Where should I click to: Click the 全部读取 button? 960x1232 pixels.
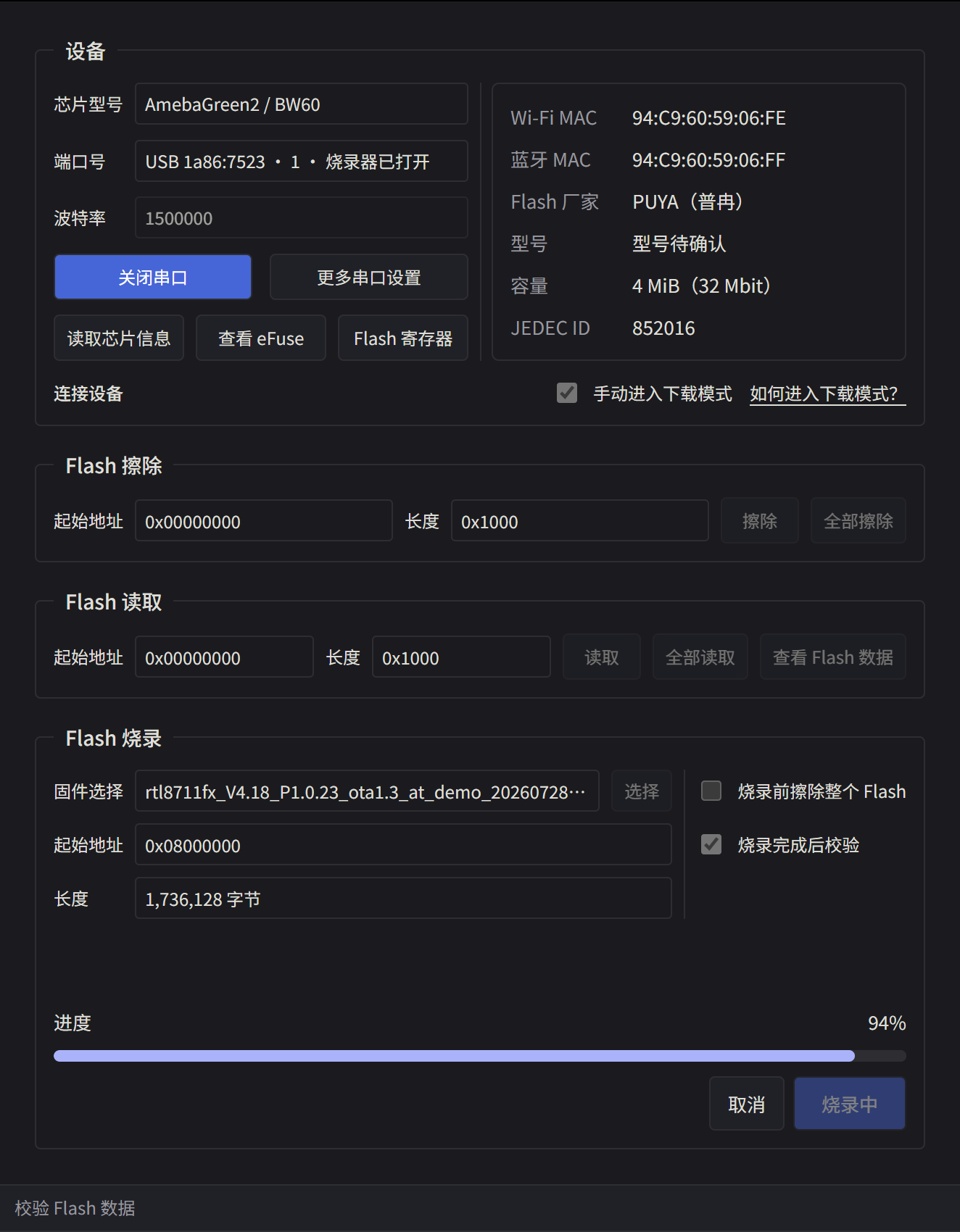[700, 657]
